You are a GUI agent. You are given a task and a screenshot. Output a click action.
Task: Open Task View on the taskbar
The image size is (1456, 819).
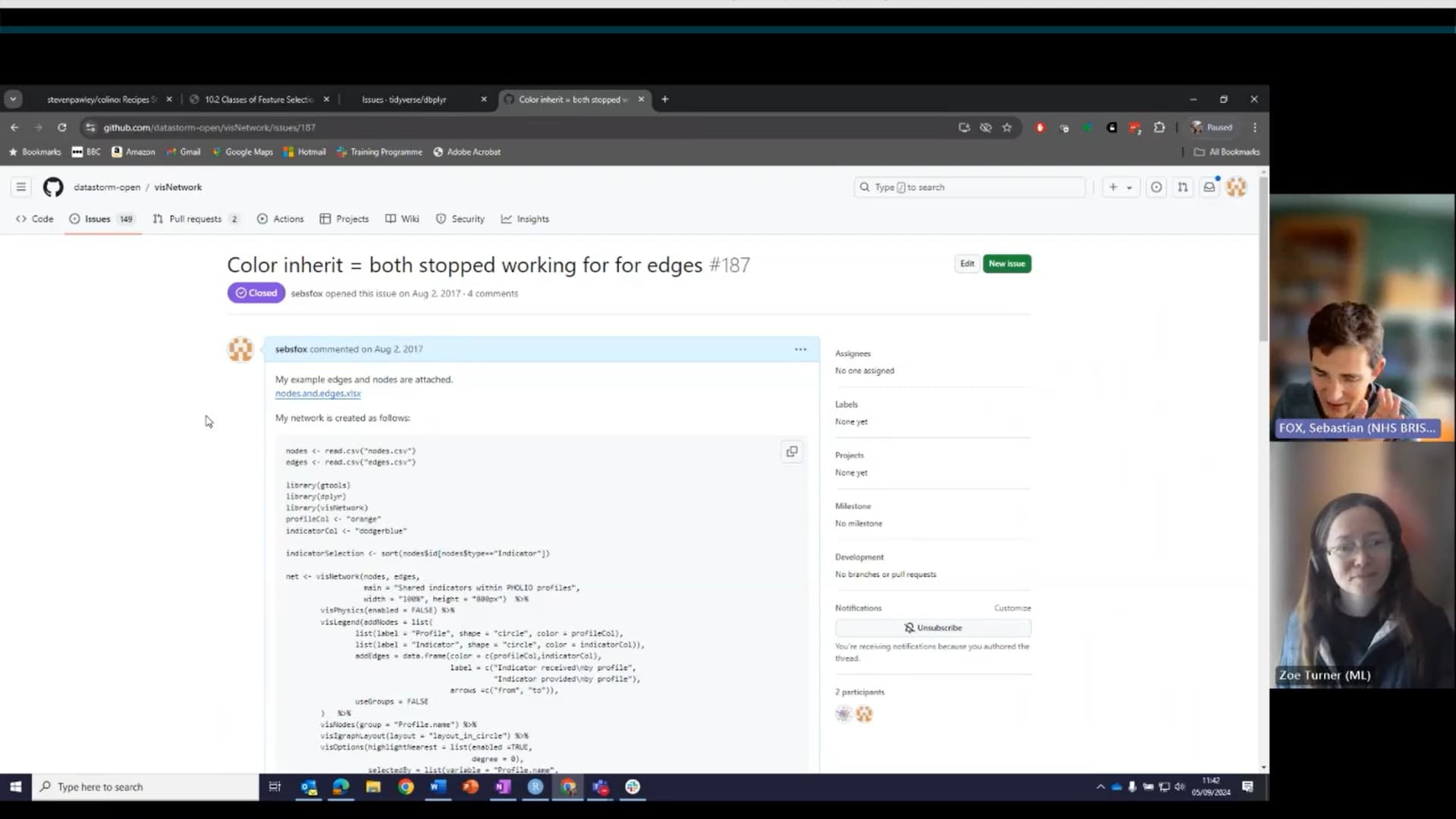point(275,787)
